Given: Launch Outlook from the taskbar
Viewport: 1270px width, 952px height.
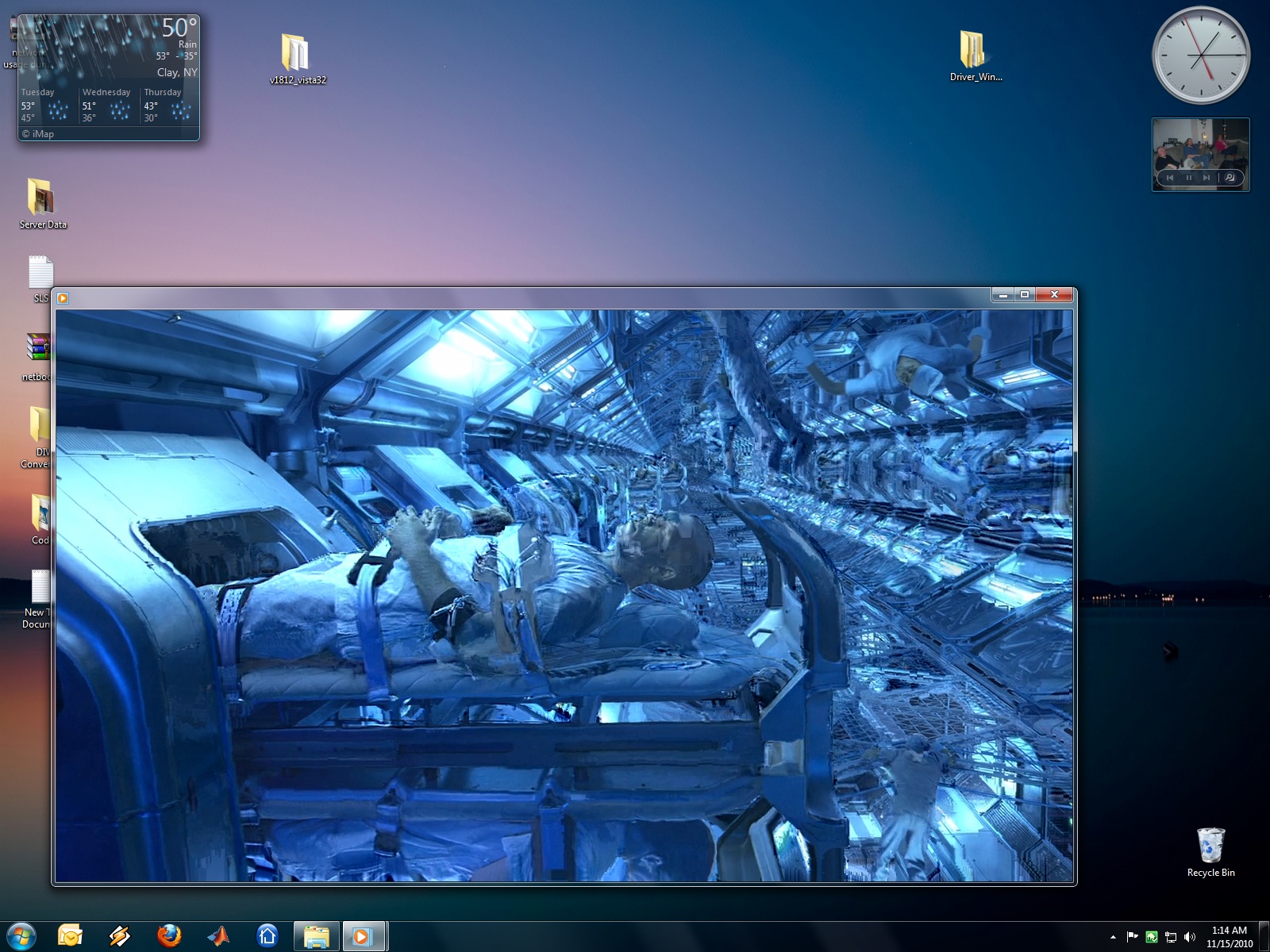Looking at the screenshot, I should (x=70, y=936).
